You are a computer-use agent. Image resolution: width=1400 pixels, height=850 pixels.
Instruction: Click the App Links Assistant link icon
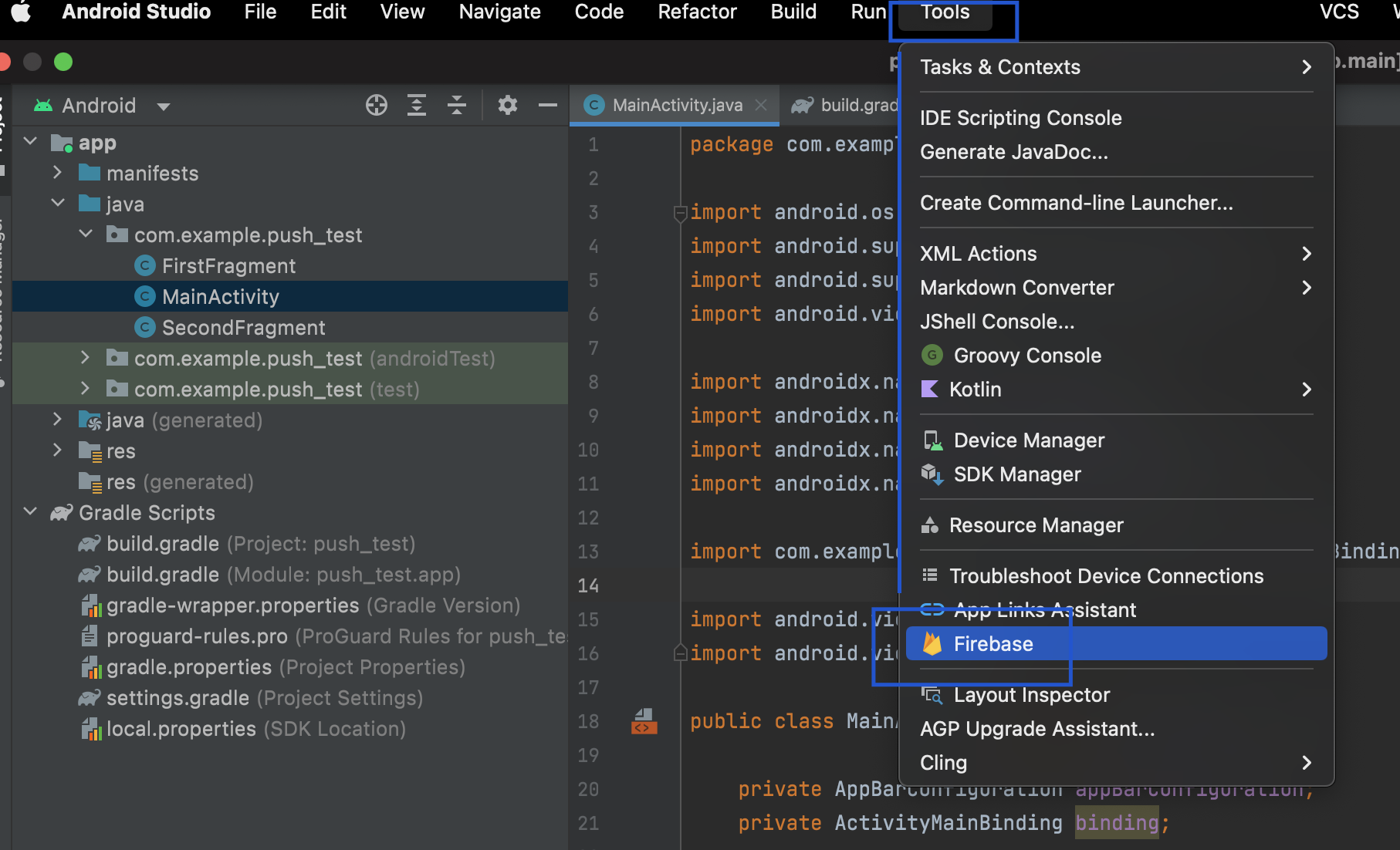(932, 609)
